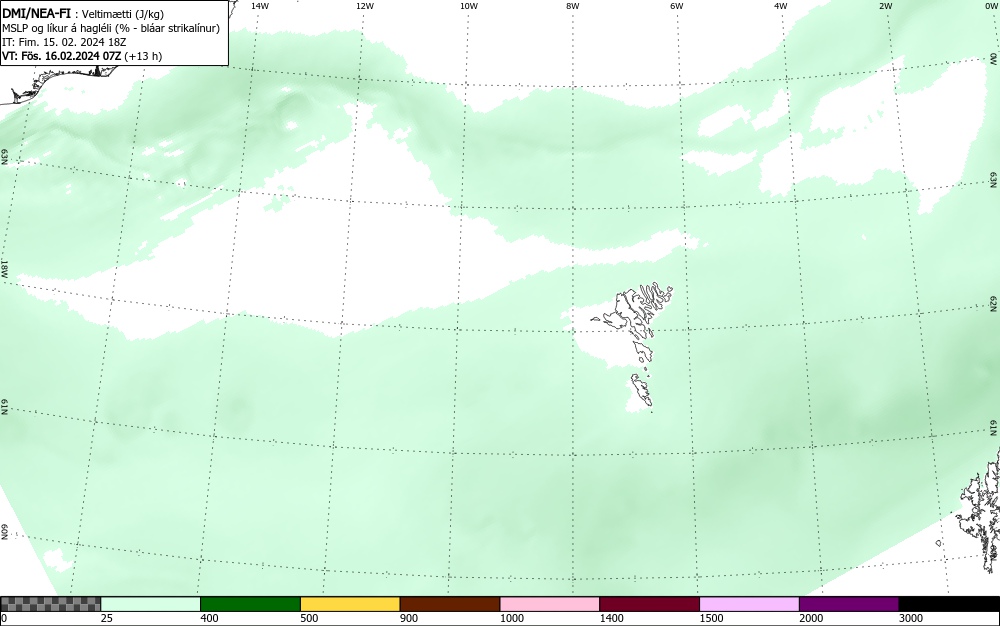This screenshot has height=626, width=1000.
Task: Click the '2000' legend value
Action: tap(811, 618)
